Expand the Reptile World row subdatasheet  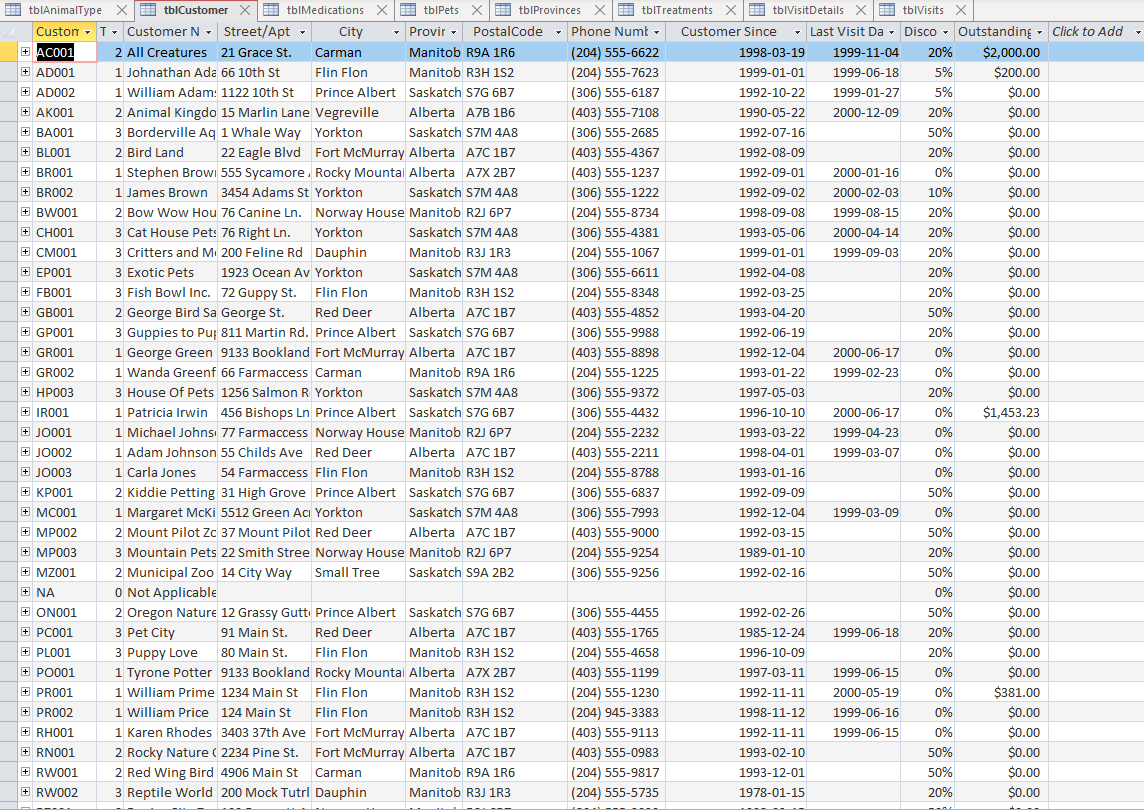(25, 792)
